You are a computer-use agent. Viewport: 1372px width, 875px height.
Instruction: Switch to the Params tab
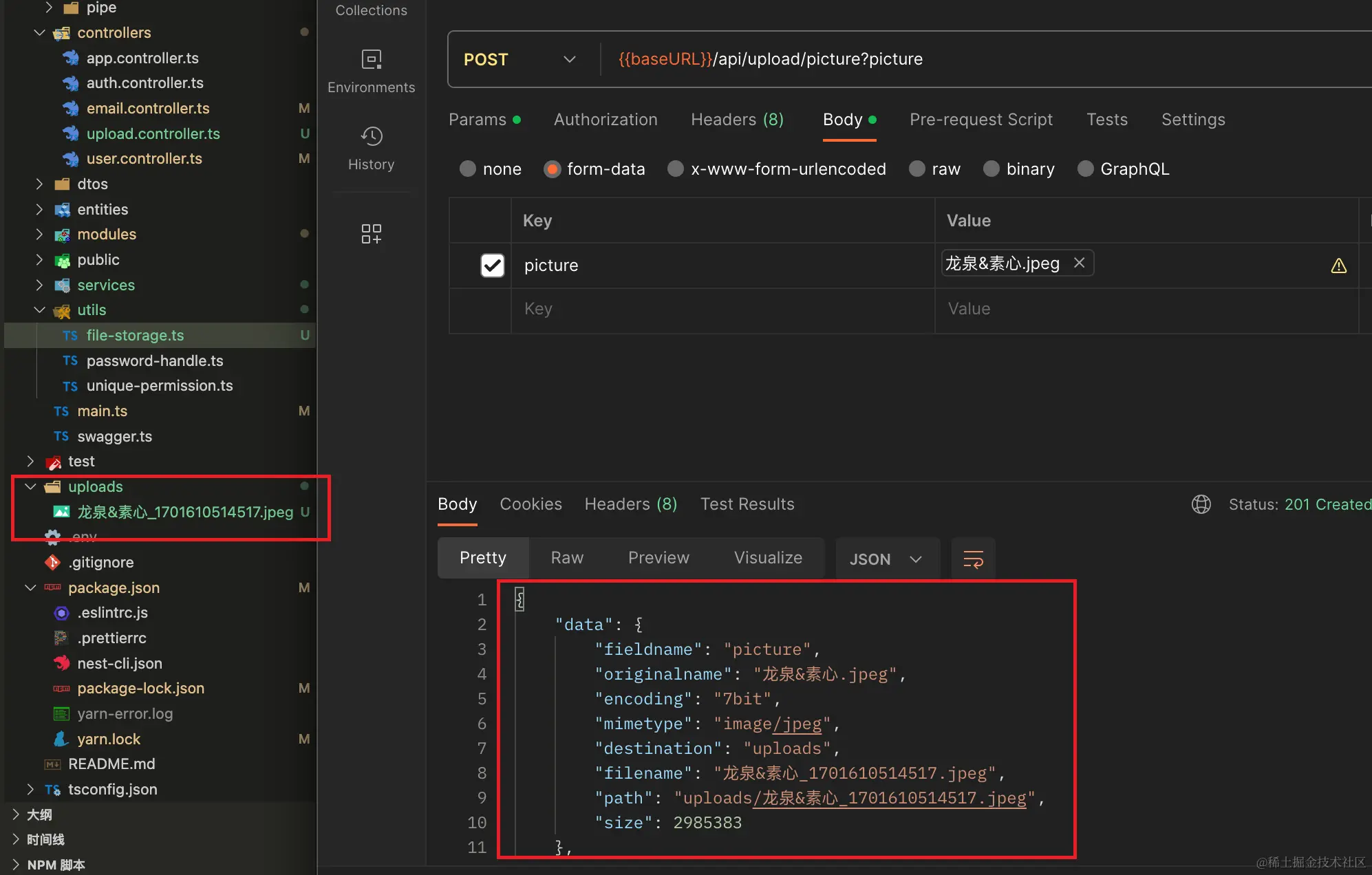coord(484,120)
